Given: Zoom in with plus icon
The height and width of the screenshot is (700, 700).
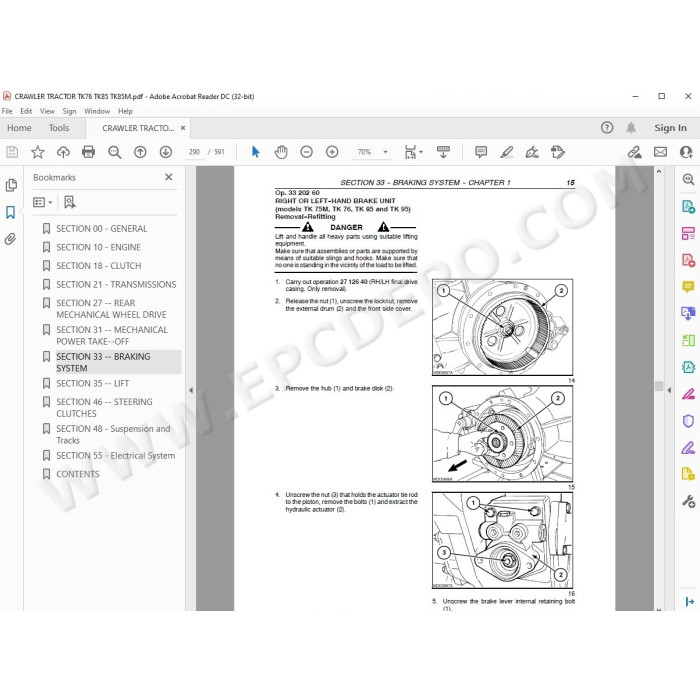Looking at the screenshot, I should tap(332, 152).
